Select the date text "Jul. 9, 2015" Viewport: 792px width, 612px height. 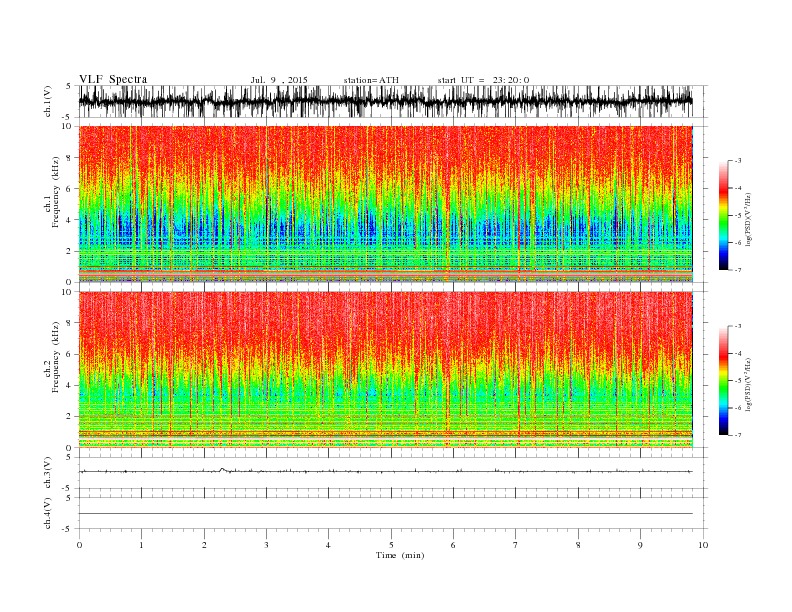pos(279,80)
